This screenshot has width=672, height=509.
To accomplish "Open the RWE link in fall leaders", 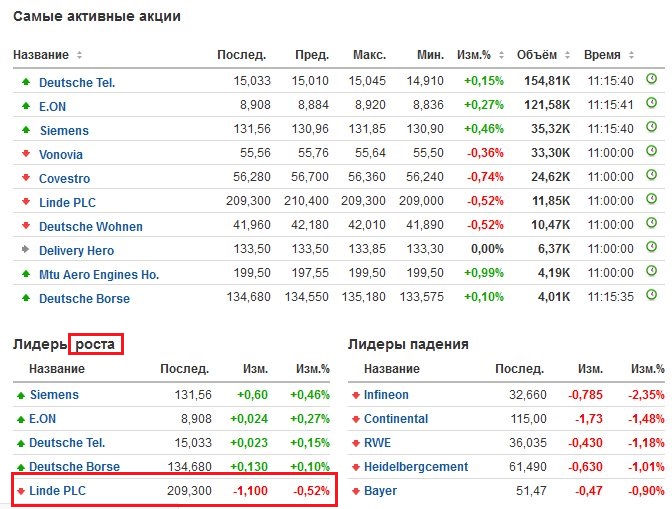I will point(378,443).
